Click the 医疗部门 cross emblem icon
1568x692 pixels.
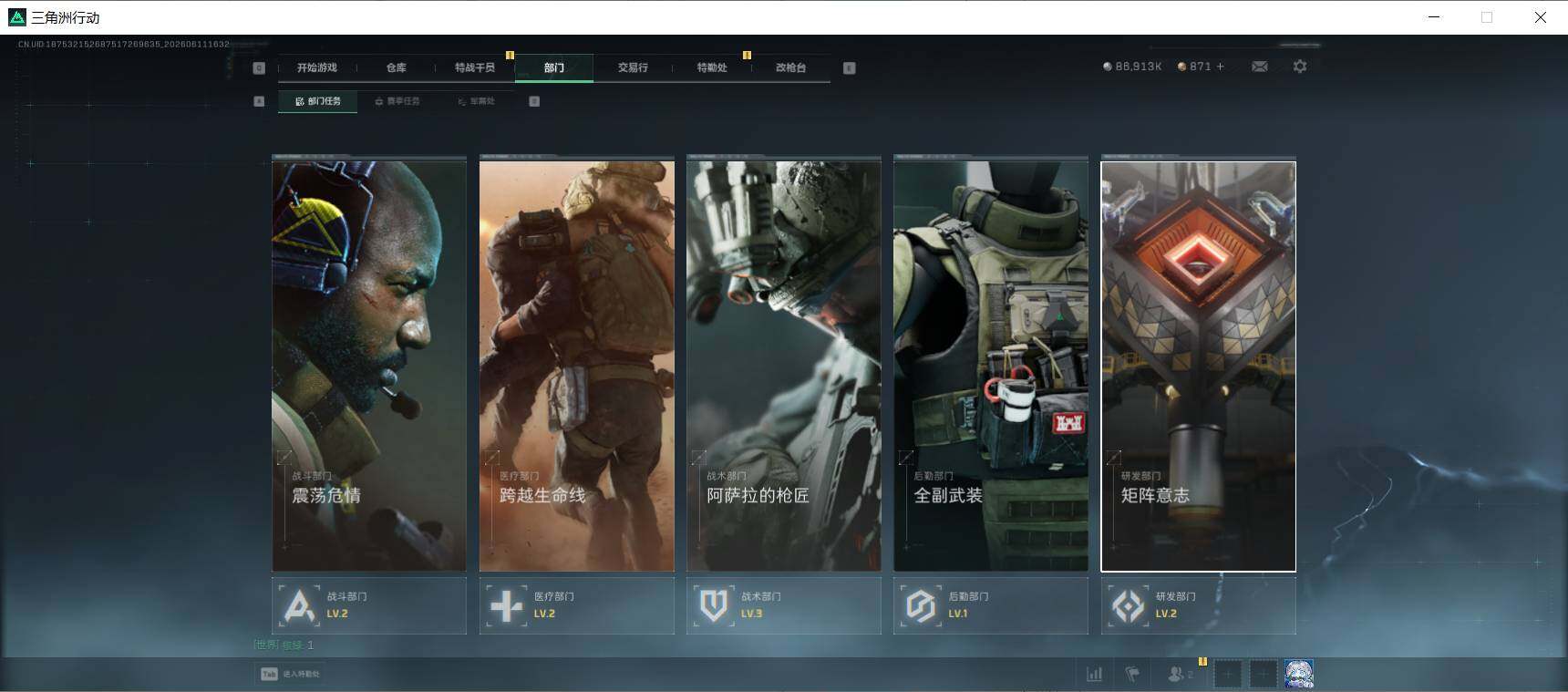[x=506, y=605]
